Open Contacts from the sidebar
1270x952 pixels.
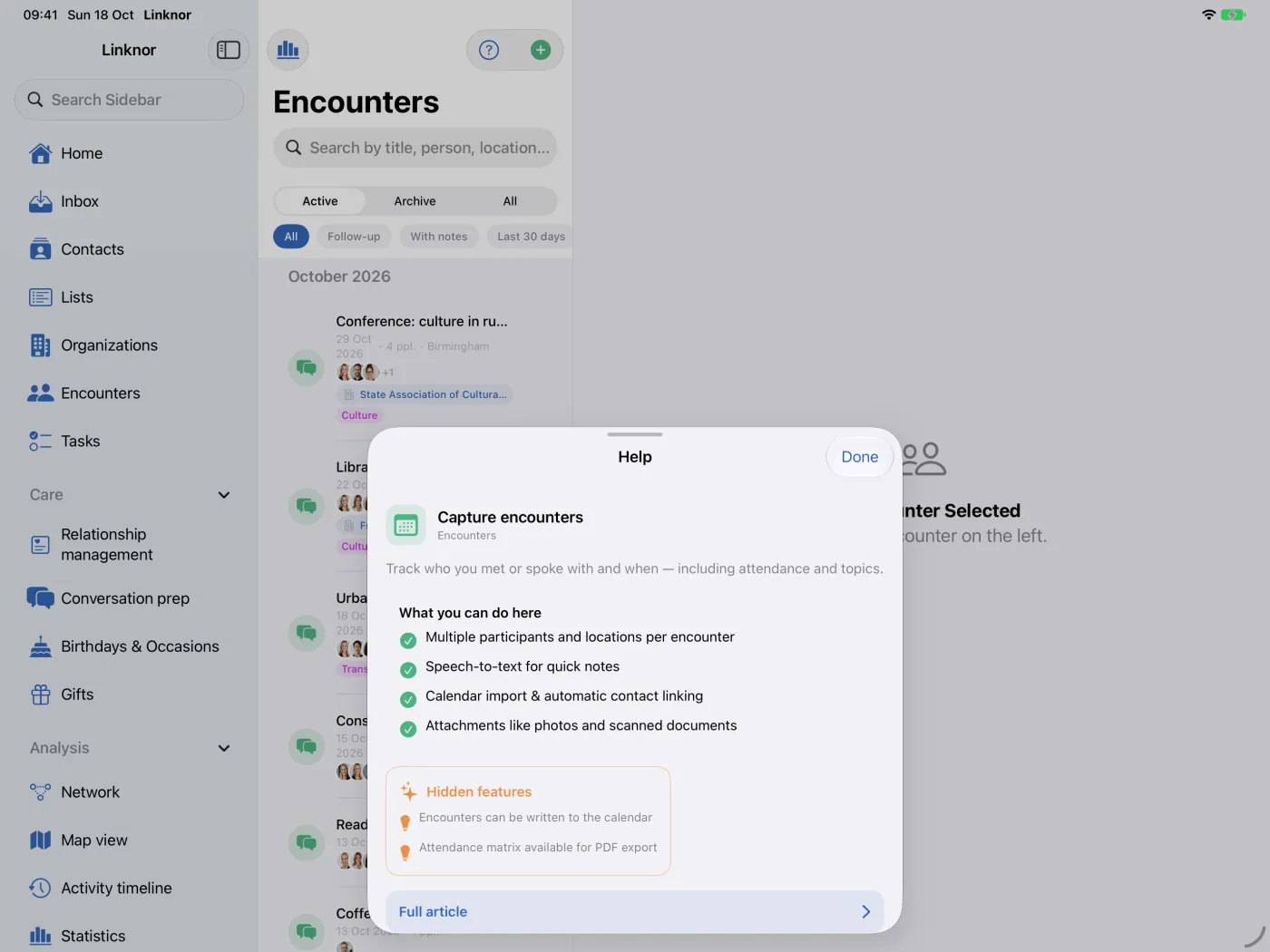[129, 249]
